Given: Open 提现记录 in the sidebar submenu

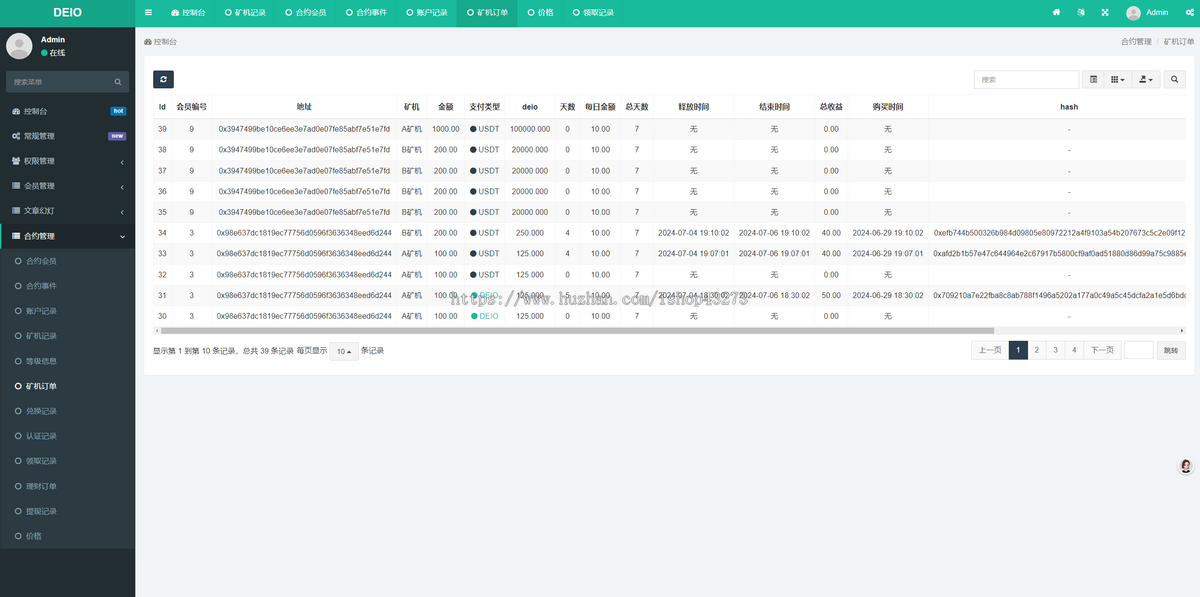Looking at the screenshot, I should 67,511.
